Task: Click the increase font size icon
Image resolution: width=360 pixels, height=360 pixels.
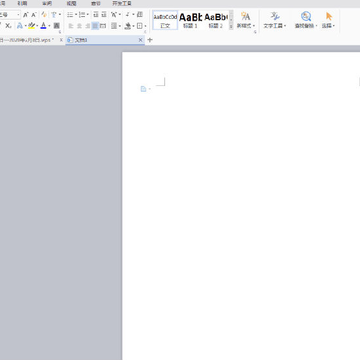Action: (x=25, y=15)
